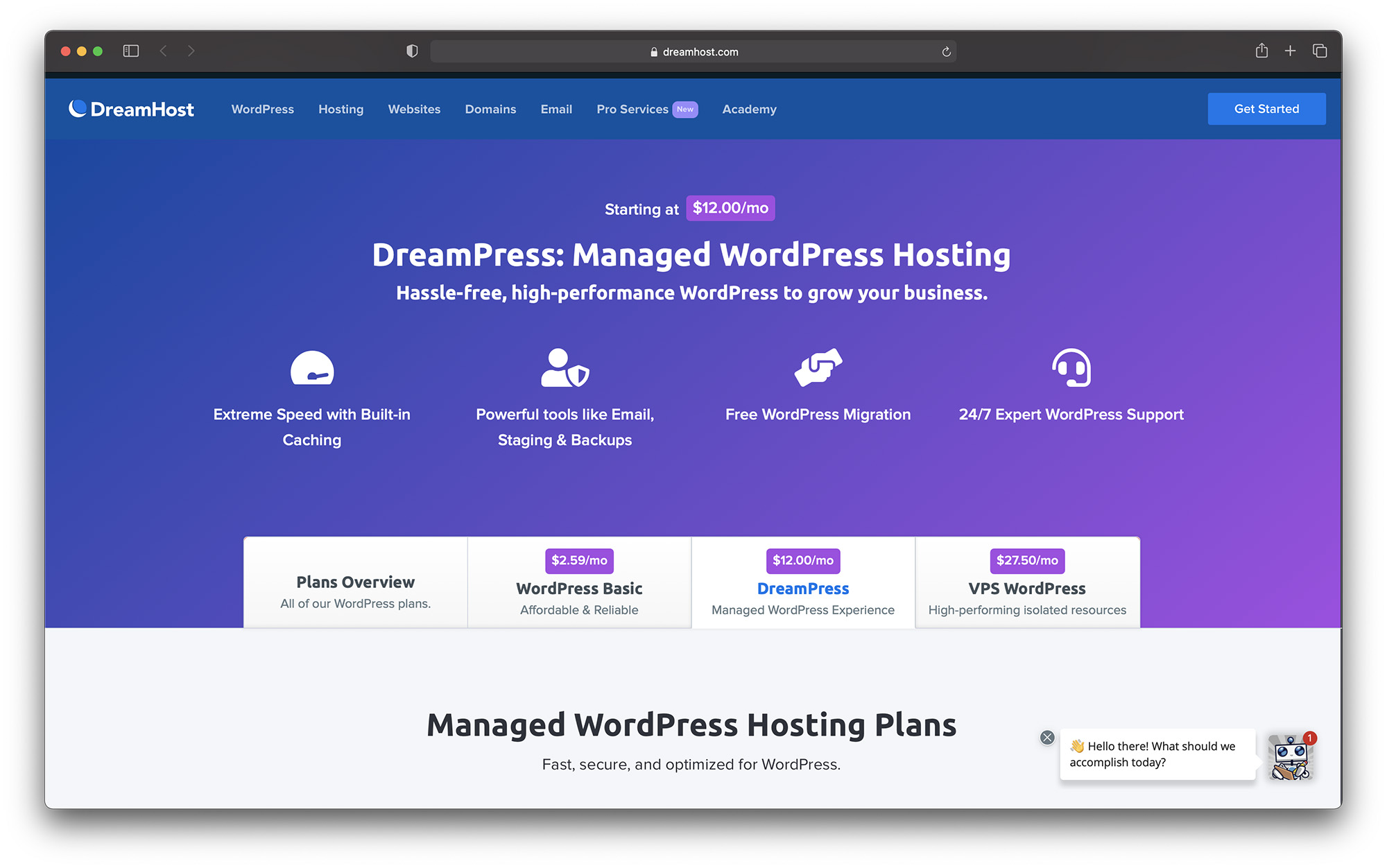Click the DreamHost logo
1387x868 pixels.
(131, 109)
